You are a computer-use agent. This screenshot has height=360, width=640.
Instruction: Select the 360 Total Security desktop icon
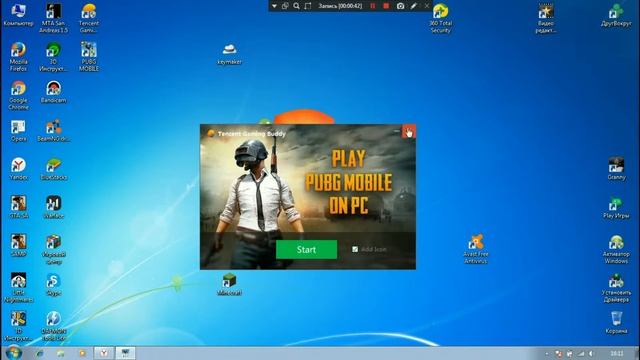[x=440, y=18]
